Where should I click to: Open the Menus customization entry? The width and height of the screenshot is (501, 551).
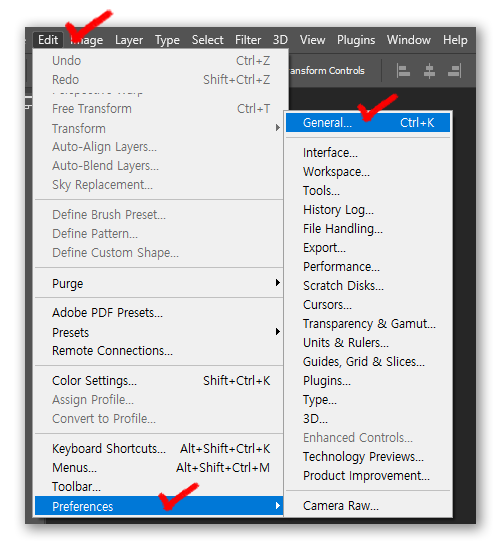click(x=159, y=468)
